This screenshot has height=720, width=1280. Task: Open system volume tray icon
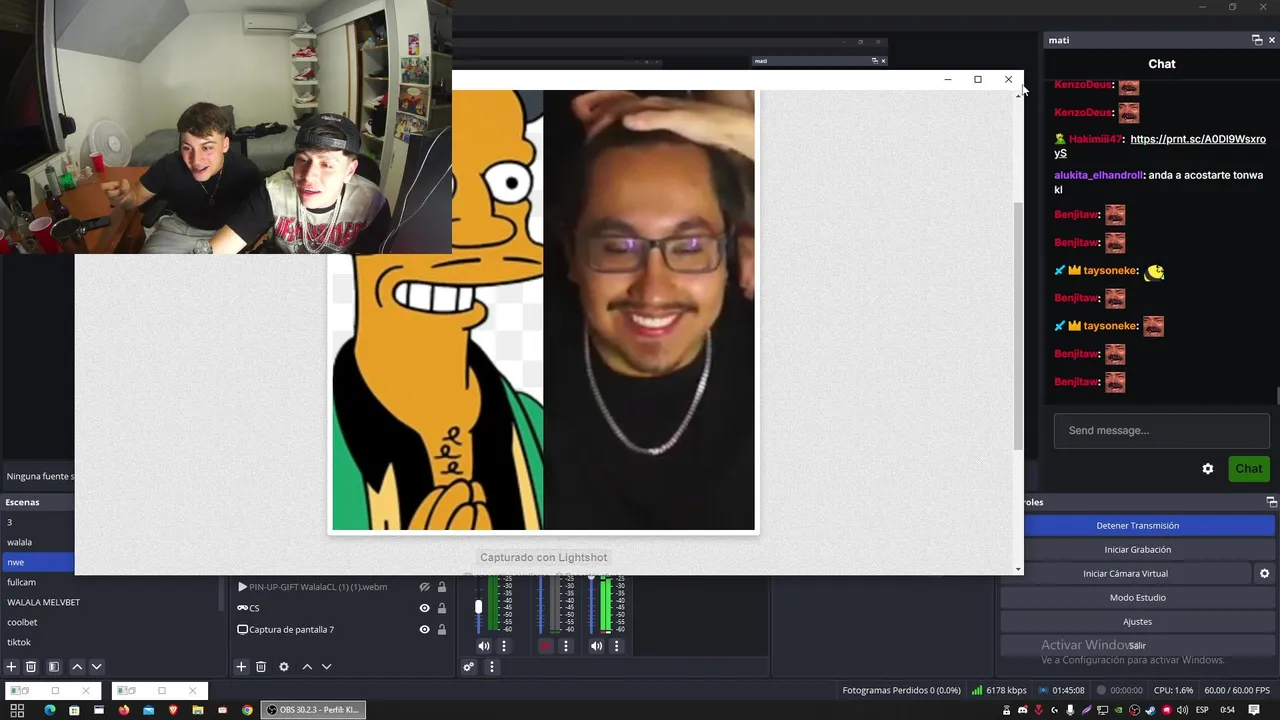1182,710
